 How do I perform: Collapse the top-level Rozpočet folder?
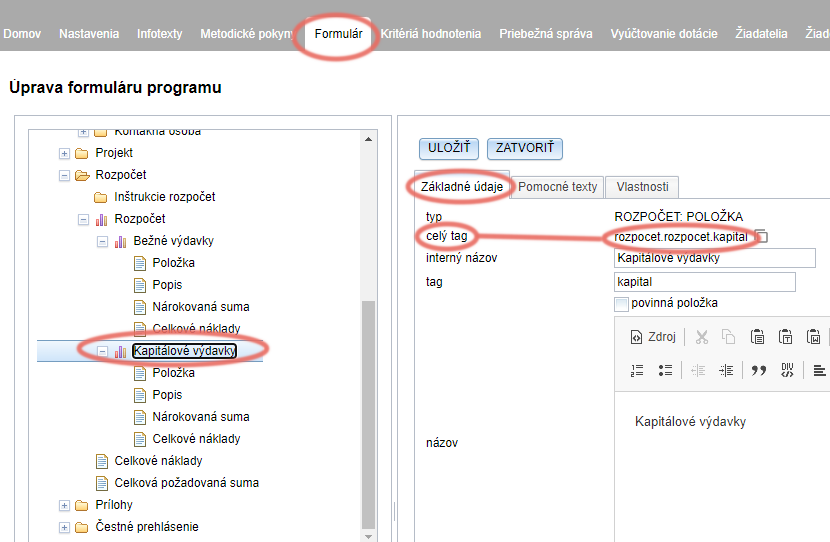tap(64, 175)
